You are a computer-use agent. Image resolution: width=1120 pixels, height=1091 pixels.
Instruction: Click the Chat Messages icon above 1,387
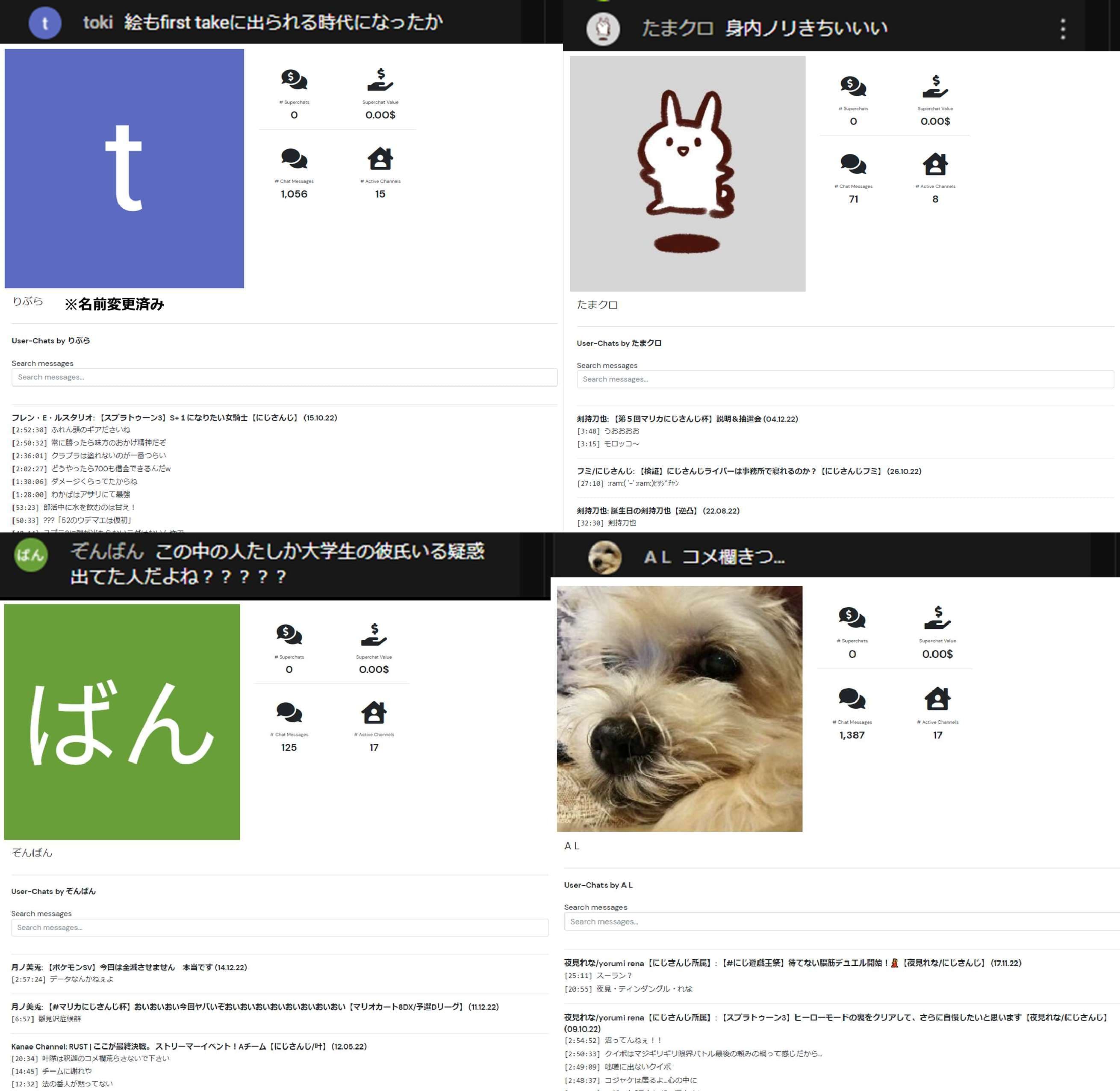click(852, 698)
